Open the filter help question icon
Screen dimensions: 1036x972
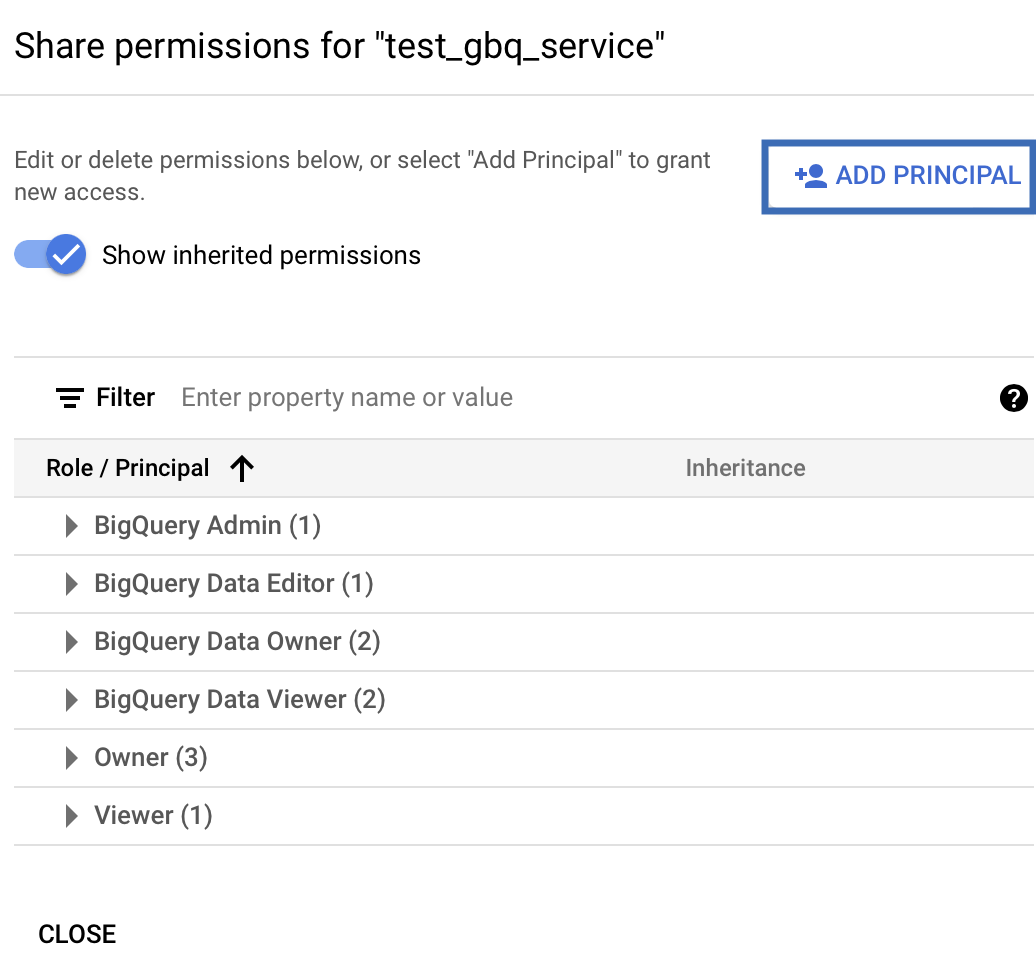(1013, 398)
